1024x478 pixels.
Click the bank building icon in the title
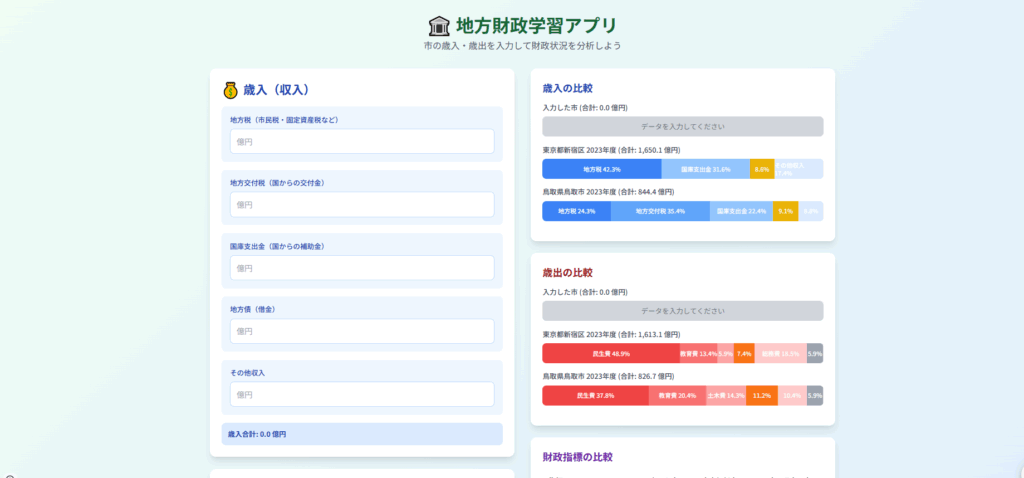tap(438, 26)
